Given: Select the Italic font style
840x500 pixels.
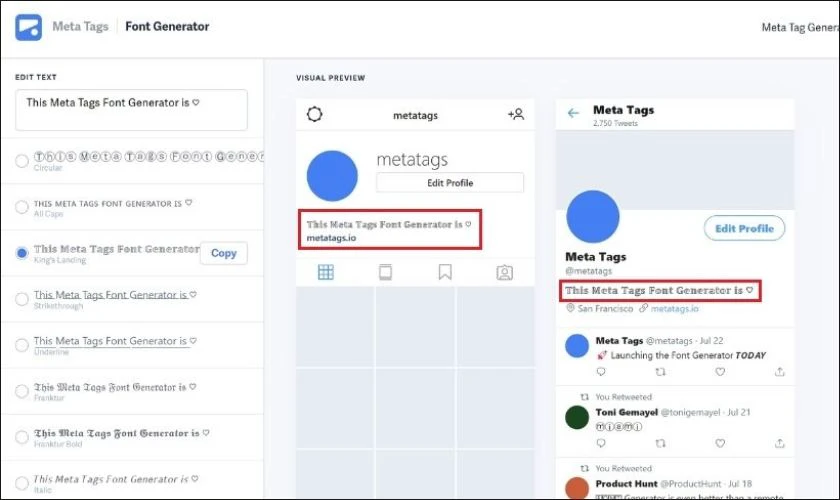Looking at the screenshot, I should 22,483.
